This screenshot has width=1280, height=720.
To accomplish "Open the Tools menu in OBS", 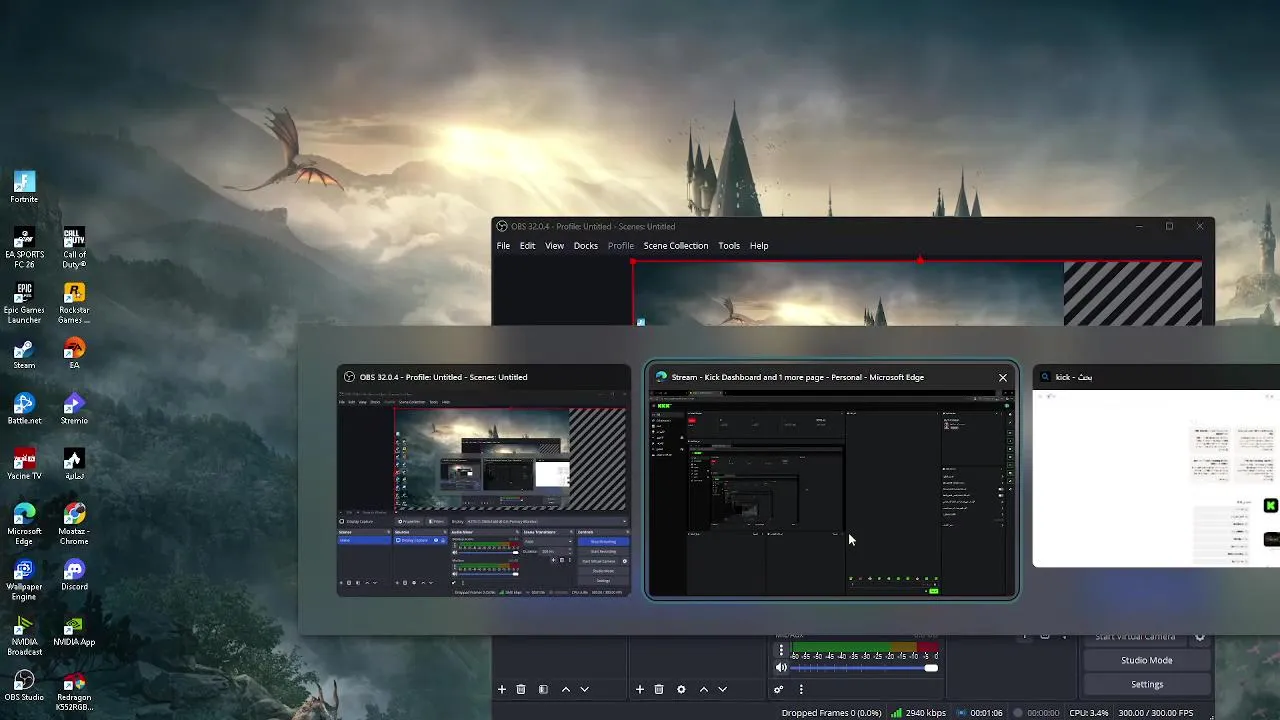I will tap(729, 246).
